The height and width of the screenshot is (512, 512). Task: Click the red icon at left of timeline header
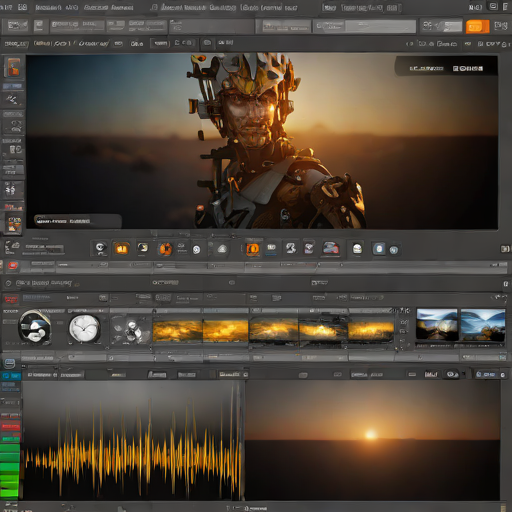(x=11, y=299)
